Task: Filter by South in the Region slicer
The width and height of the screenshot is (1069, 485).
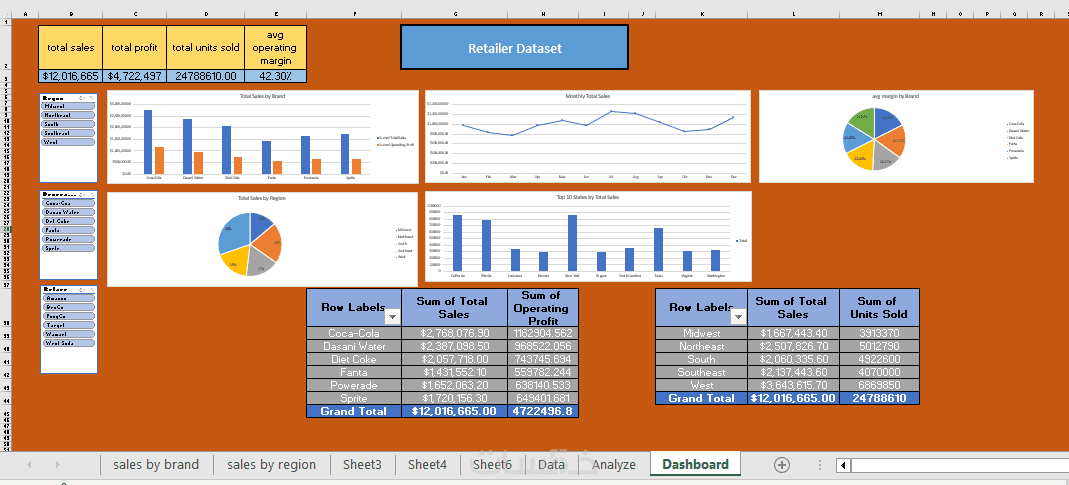Action: [x=67, y=125]
